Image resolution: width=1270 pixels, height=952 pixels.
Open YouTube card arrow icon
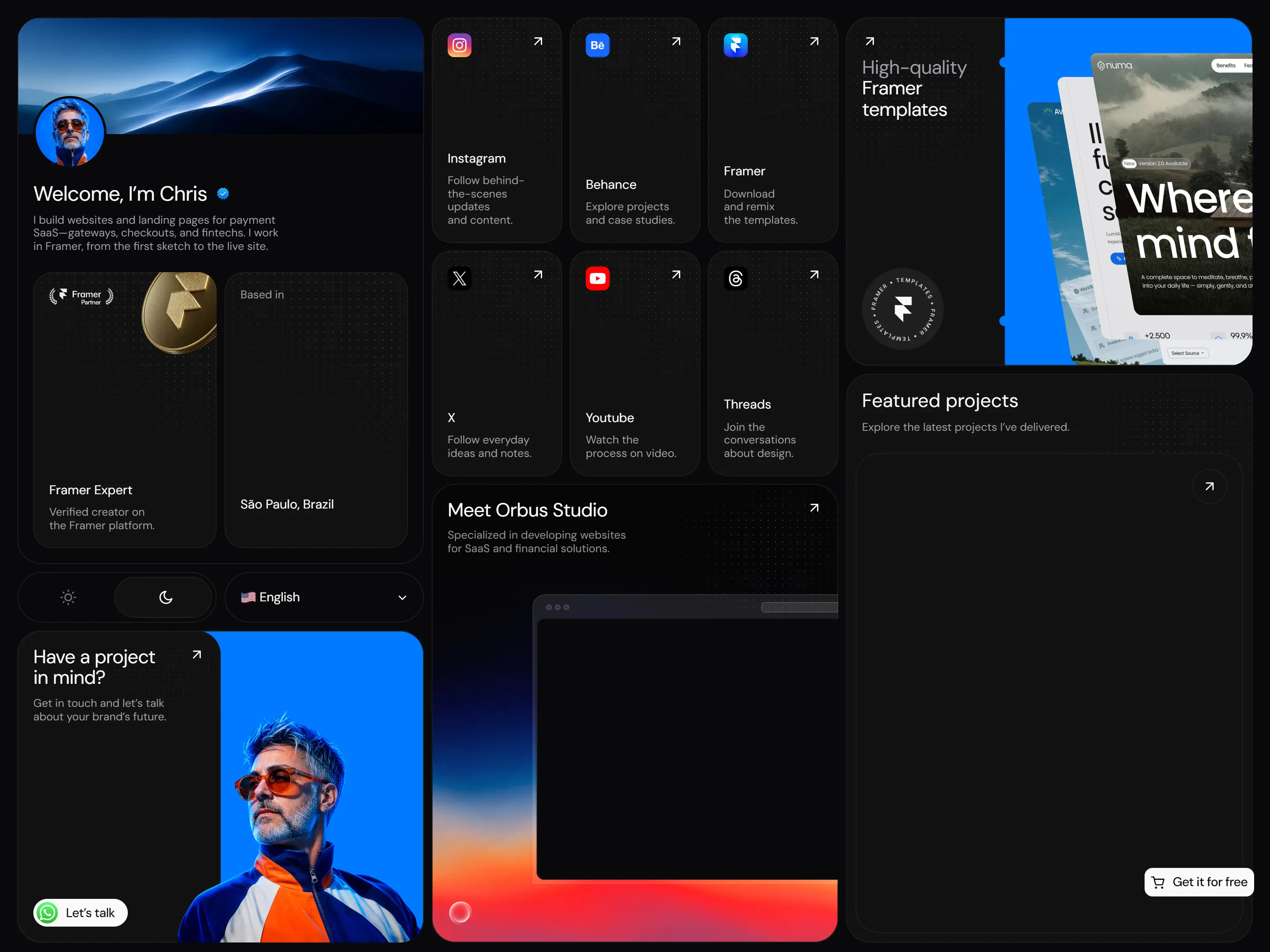pyautogui.click(x=676, y=274)
